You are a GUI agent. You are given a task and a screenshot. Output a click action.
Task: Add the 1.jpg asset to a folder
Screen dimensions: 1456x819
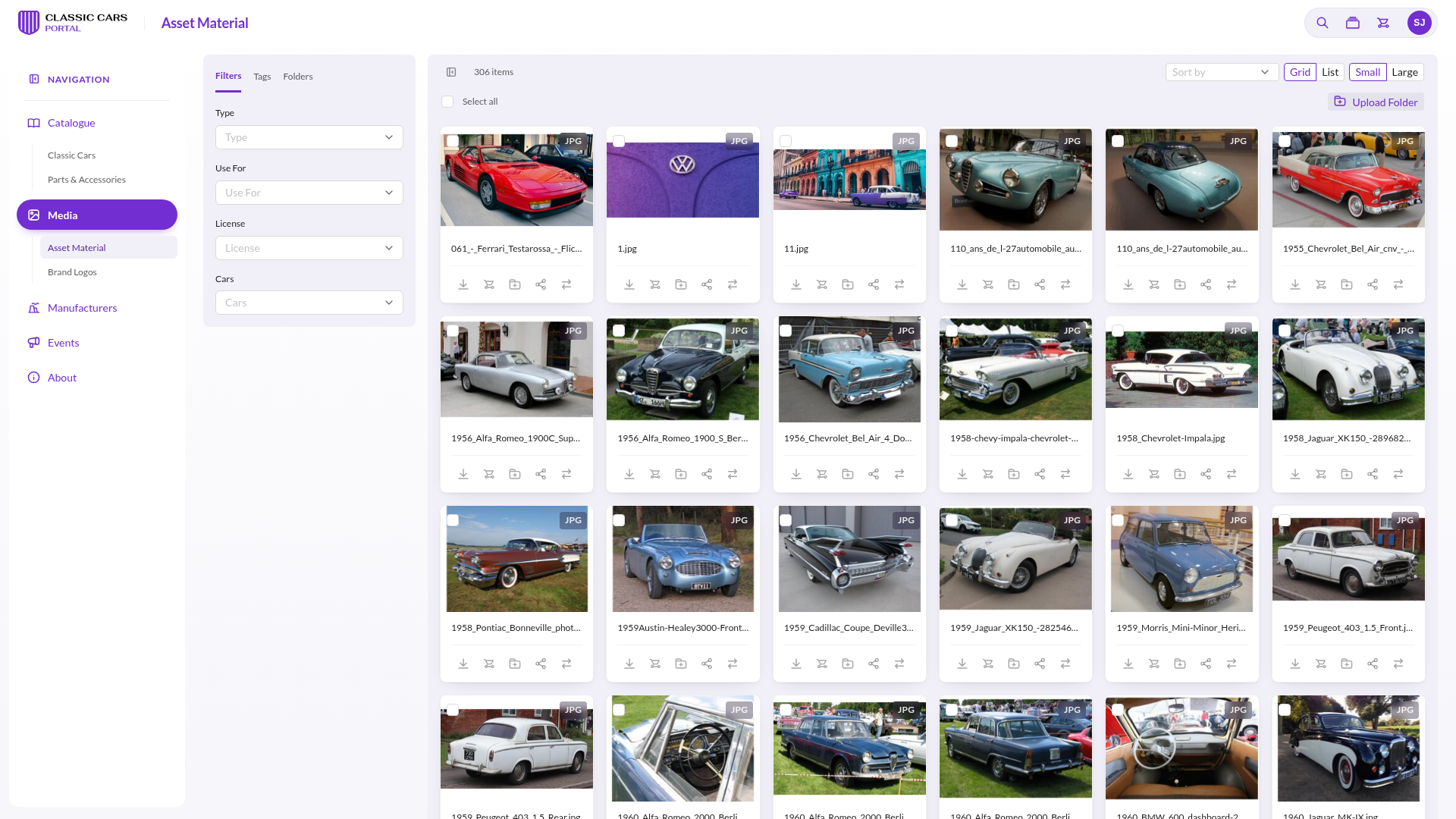coord(681,284)
